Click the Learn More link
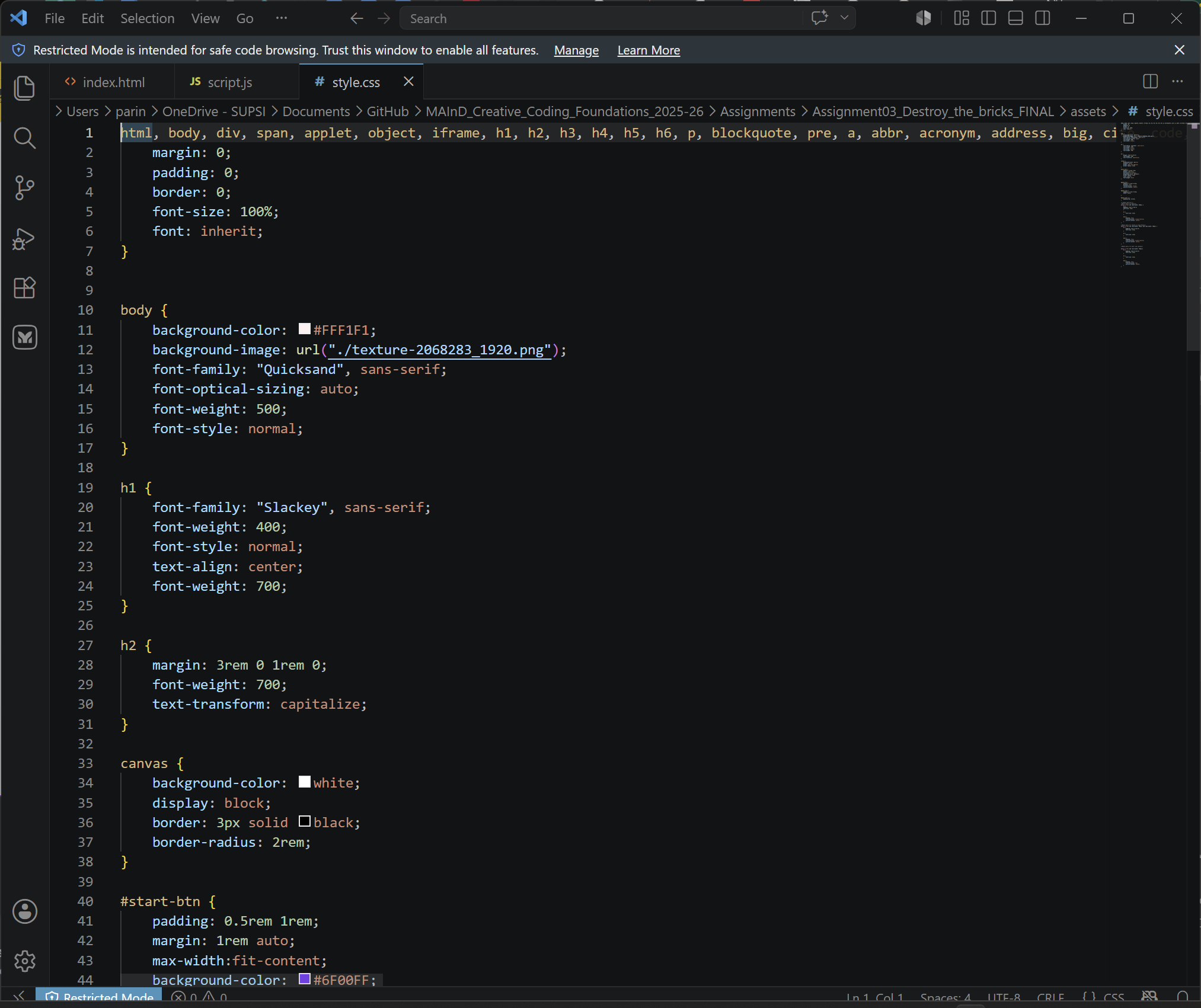 [x=649, y=50]
